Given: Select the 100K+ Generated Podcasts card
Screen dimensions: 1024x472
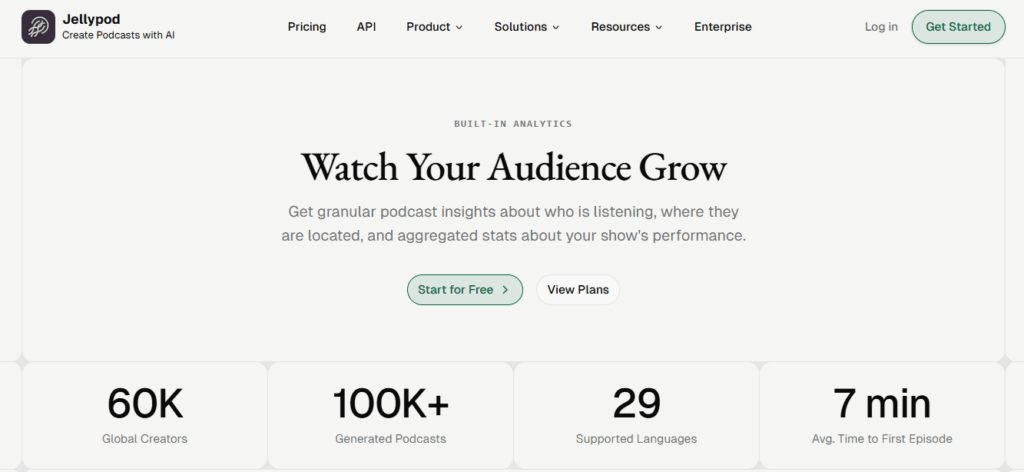Looking at the screenshot, I should (390, 415).
